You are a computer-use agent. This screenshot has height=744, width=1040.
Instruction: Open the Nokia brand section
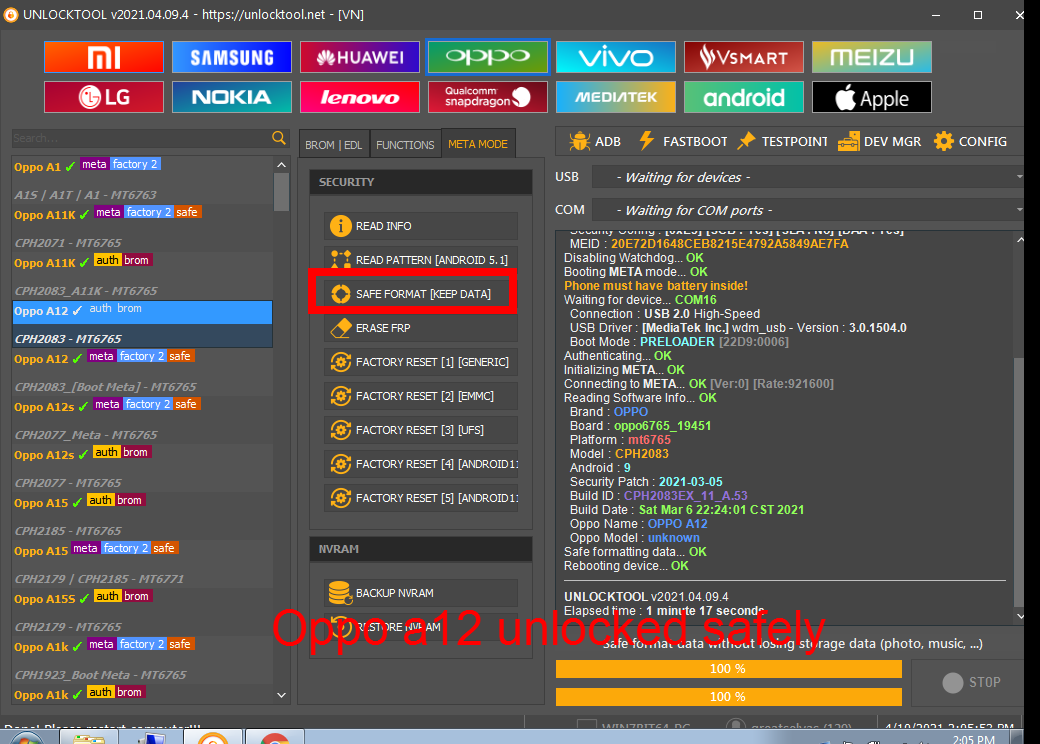[x=231, y=97]
